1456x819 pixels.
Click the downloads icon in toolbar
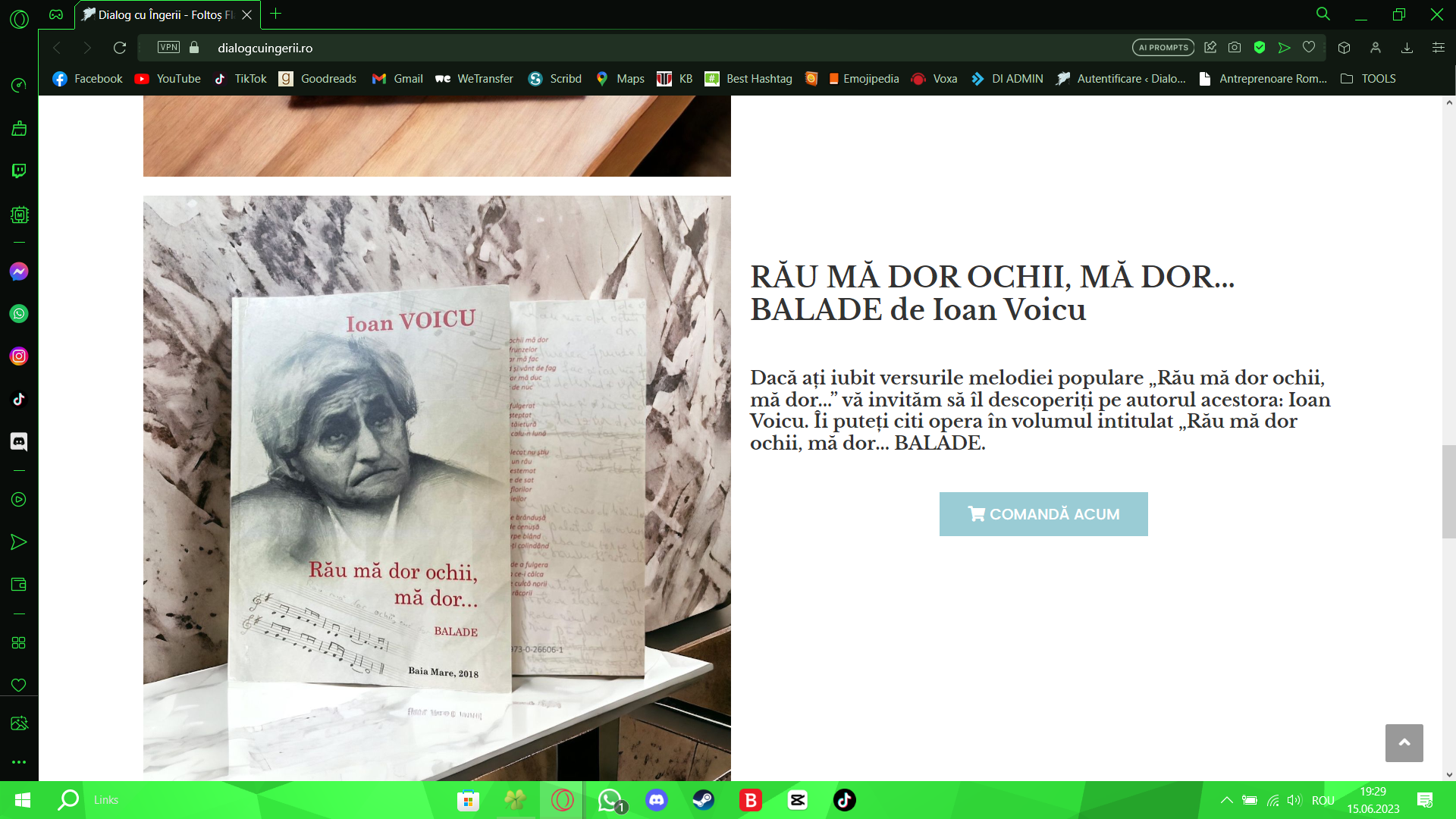pyautogui.click(x=1407, y=48)
